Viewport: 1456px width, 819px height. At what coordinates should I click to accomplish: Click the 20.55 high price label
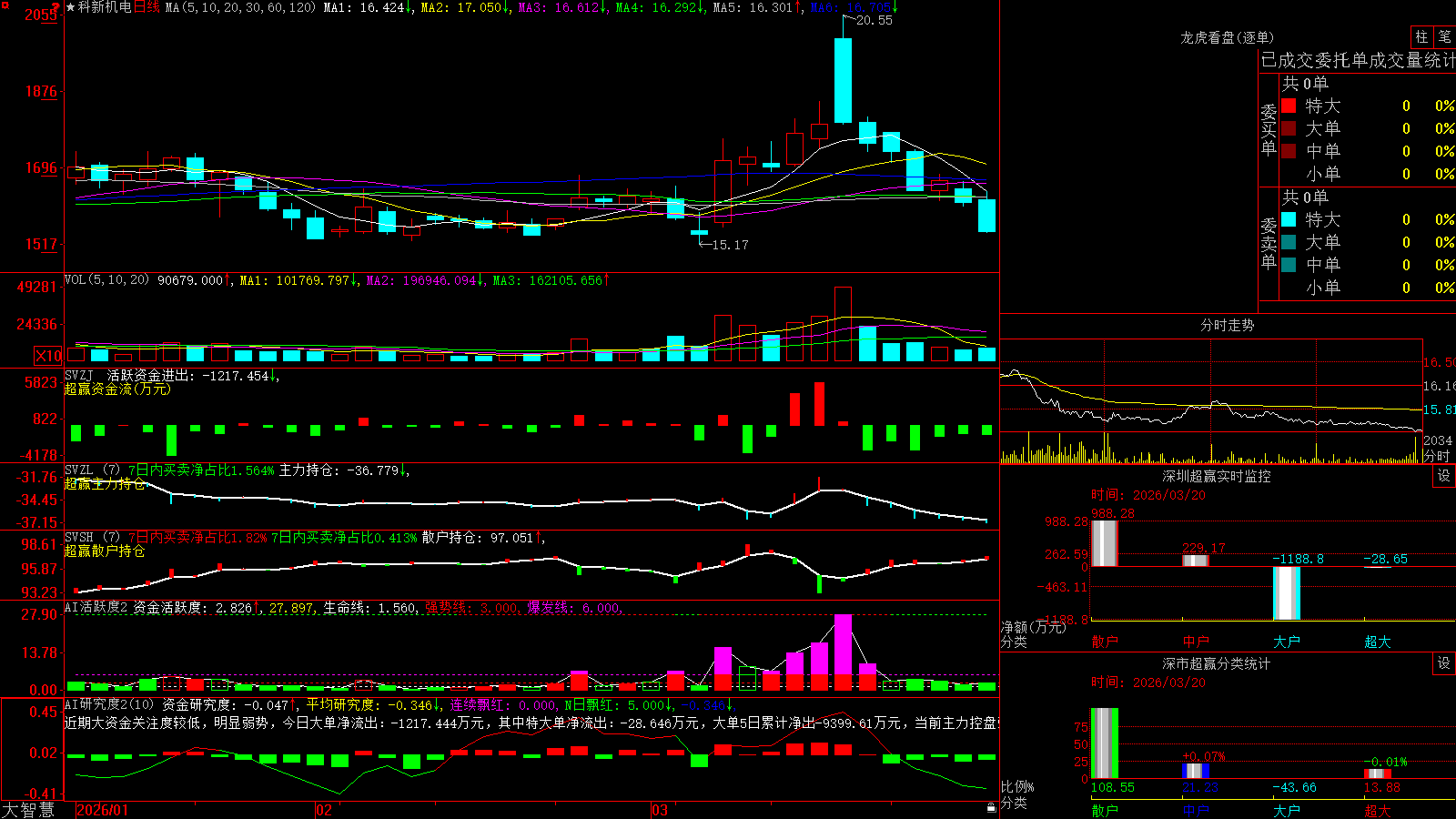pyautogui.click(x=875, y=20)
